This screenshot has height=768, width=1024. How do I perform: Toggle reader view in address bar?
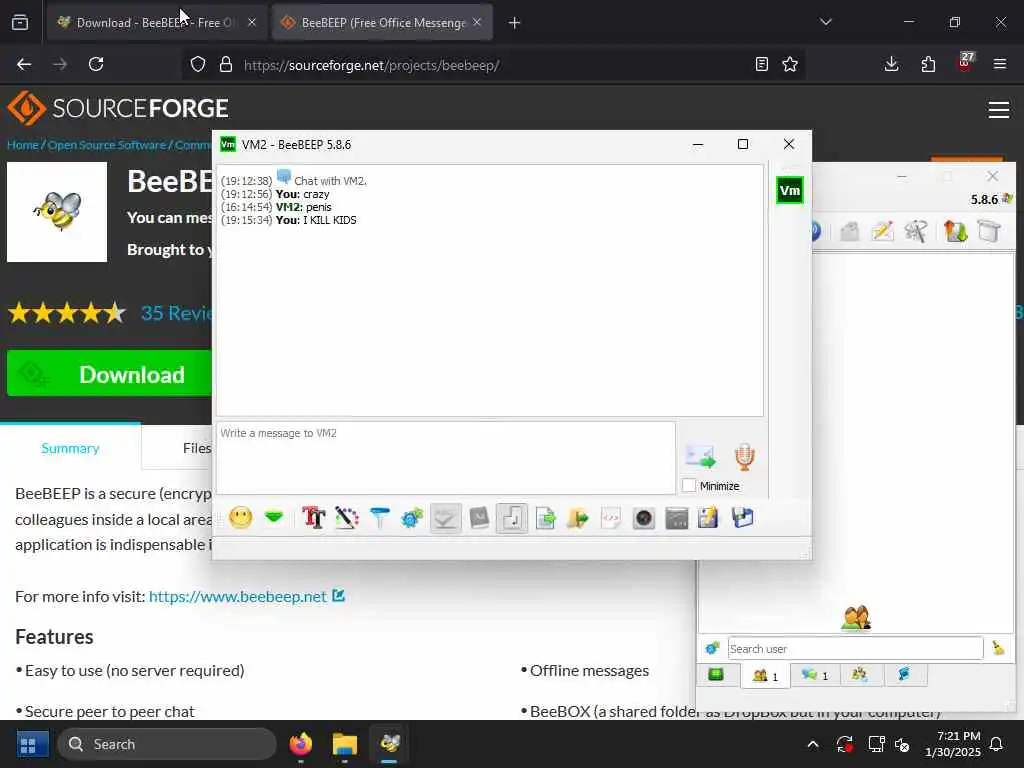coord(761,64)
